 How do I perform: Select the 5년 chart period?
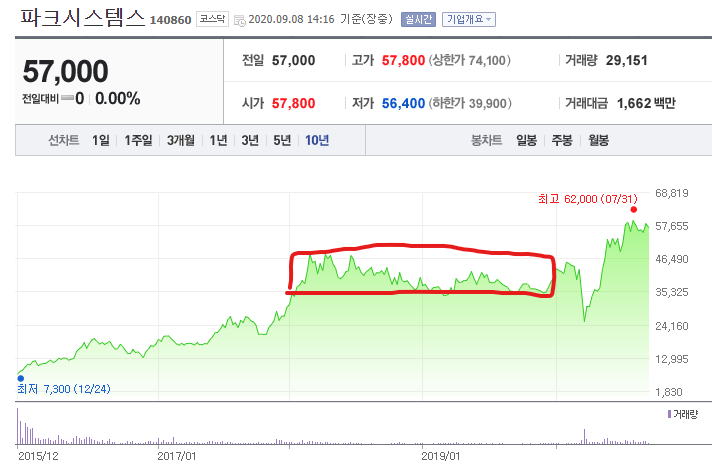[282, 140]
